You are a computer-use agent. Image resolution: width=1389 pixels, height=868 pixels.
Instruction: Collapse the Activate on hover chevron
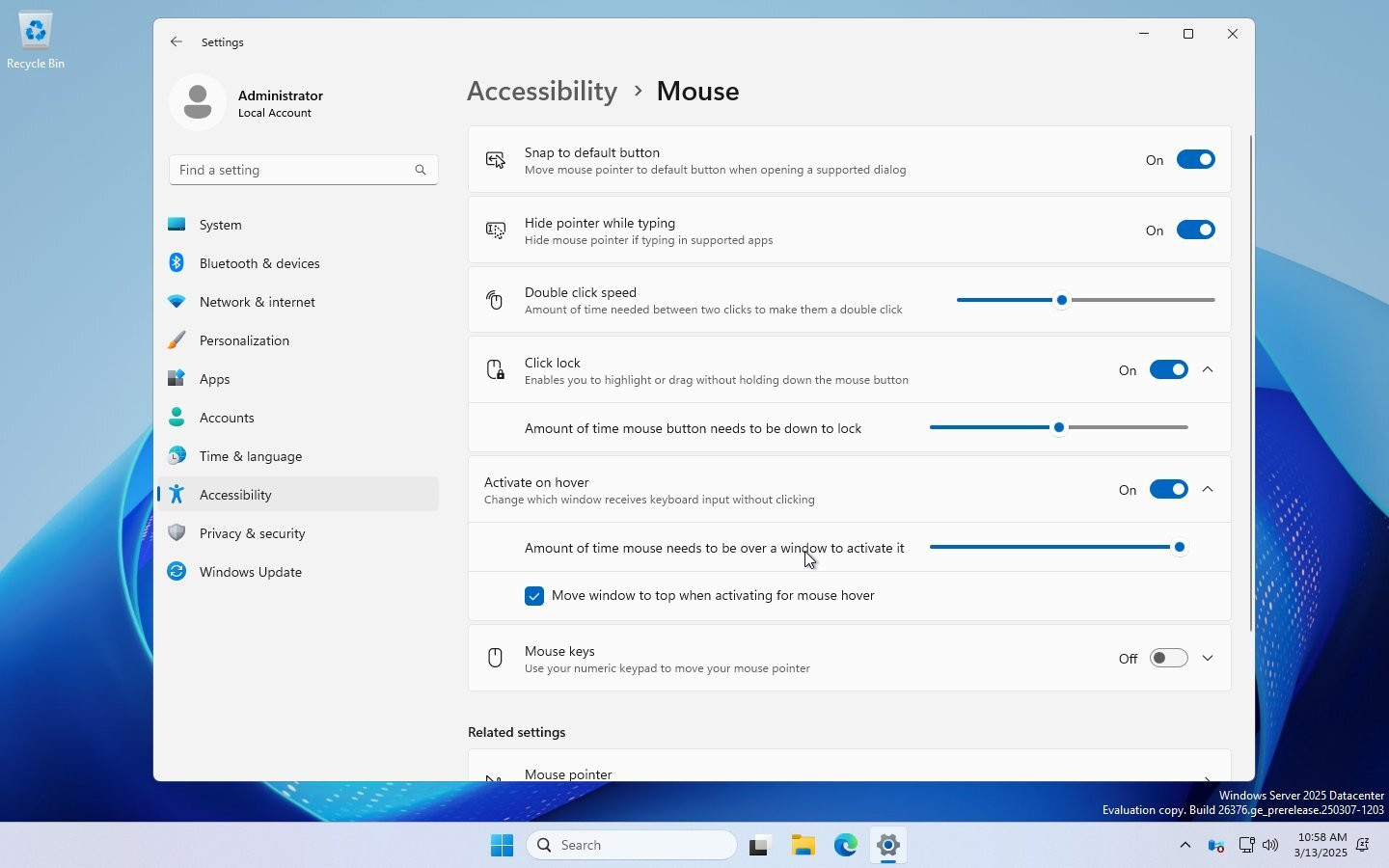(x=1208, y=490)
